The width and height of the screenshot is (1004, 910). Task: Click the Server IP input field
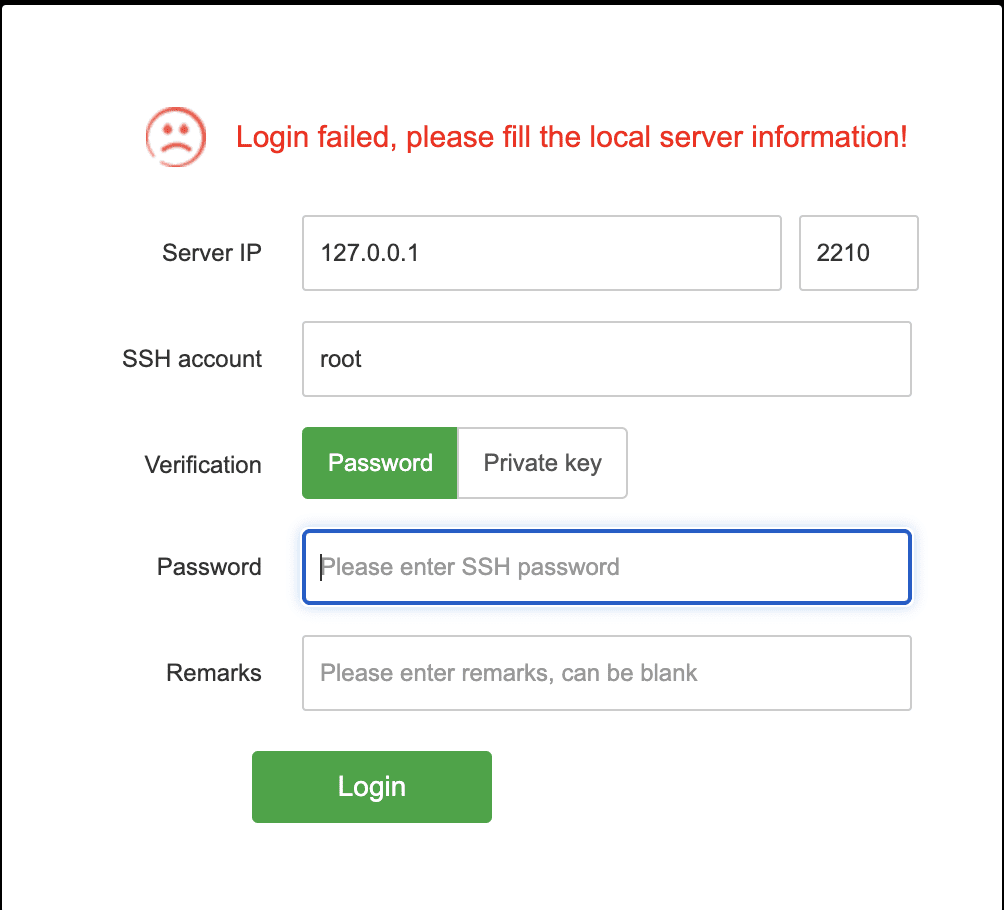(x=541, y=253)
